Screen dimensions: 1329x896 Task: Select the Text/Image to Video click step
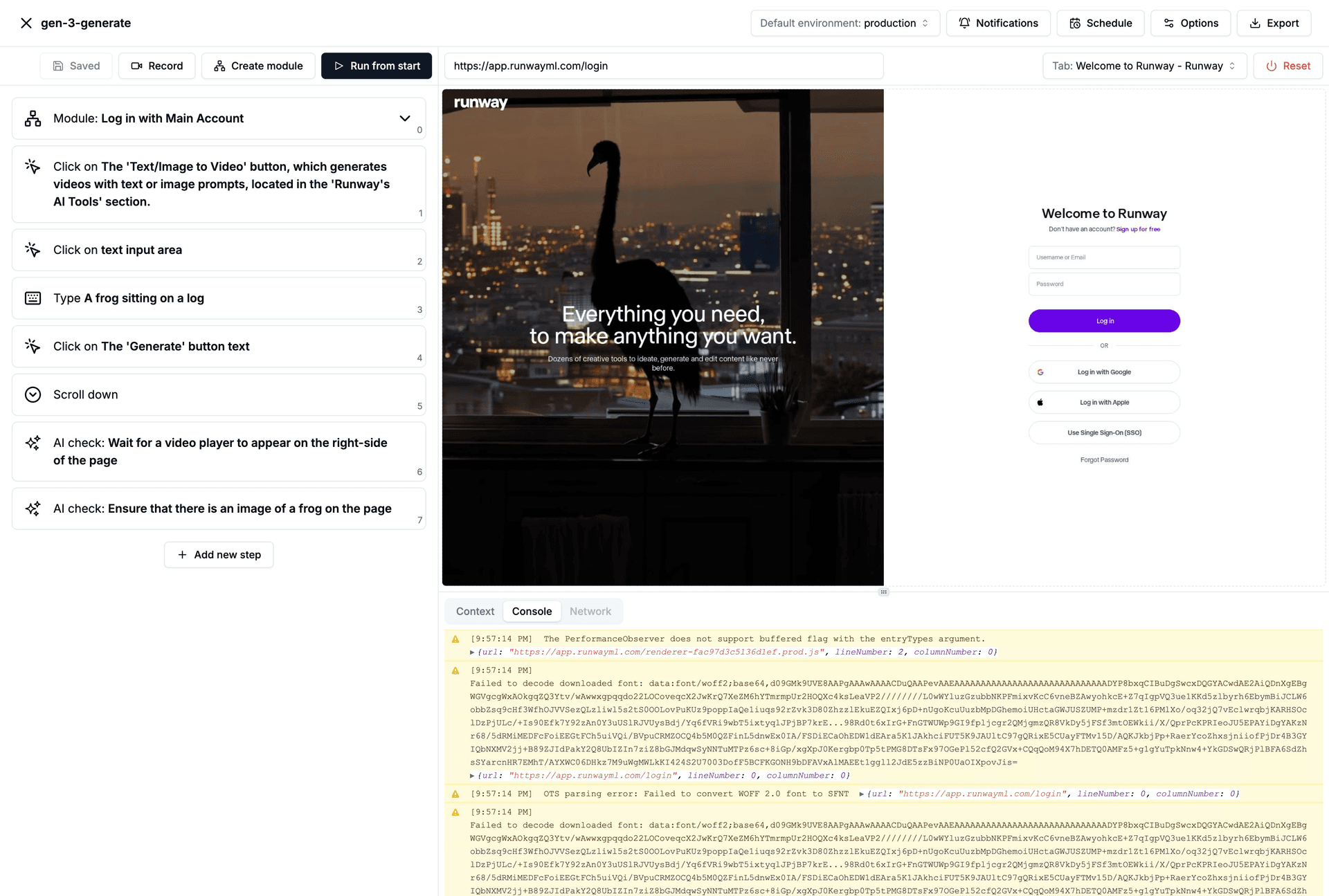(219, 184)
